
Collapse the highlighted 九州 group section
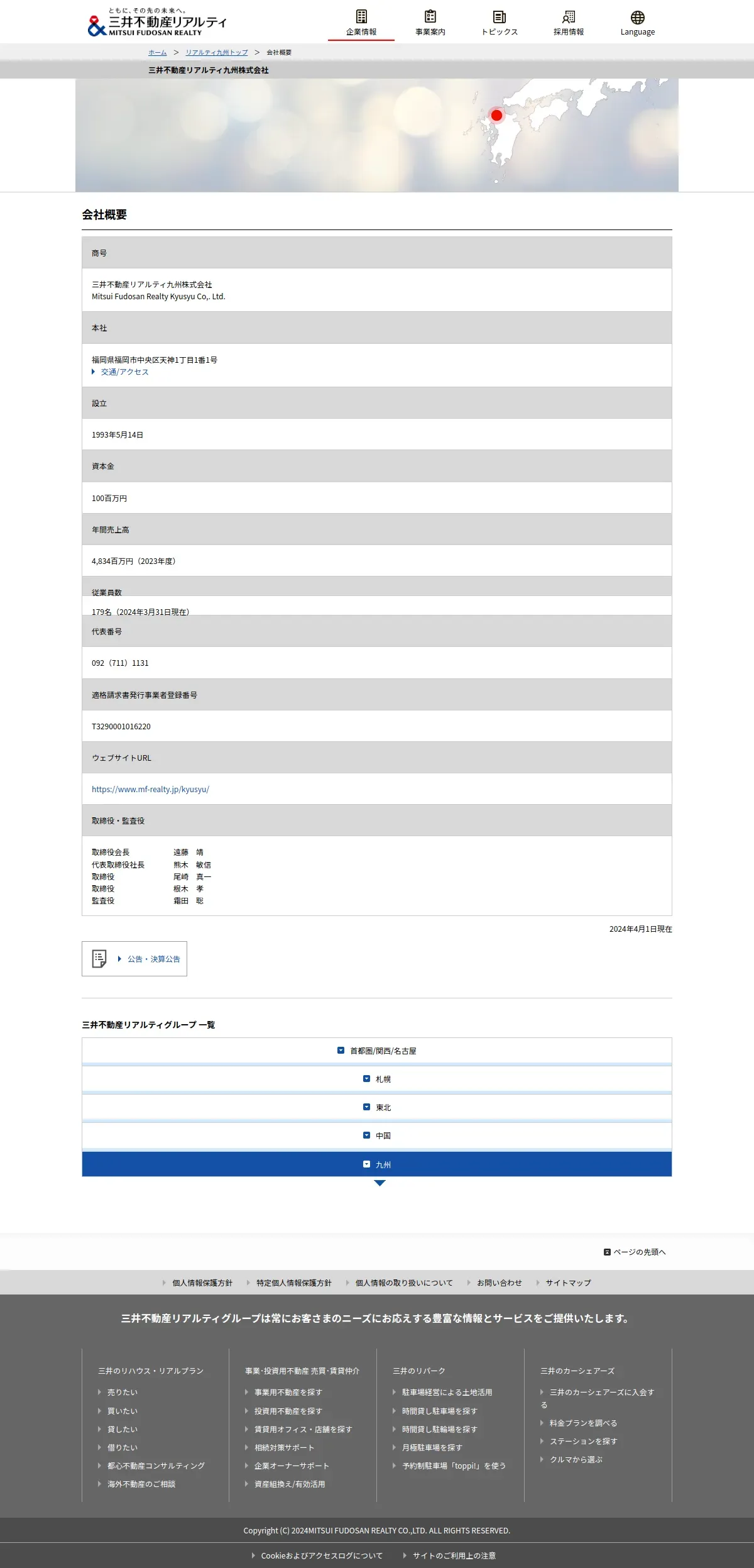tap(377, 1164)
